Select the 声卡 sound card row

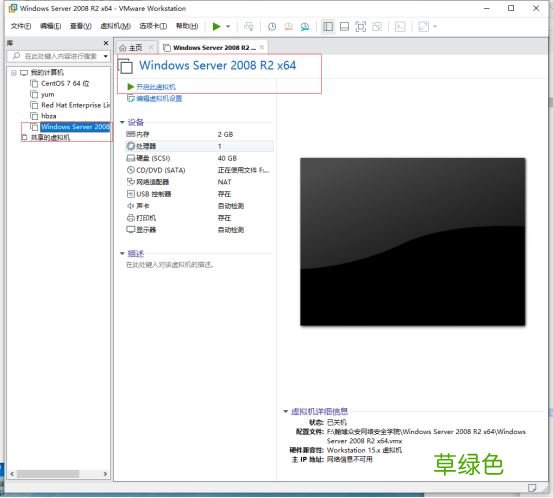click(x=199, y=206)
